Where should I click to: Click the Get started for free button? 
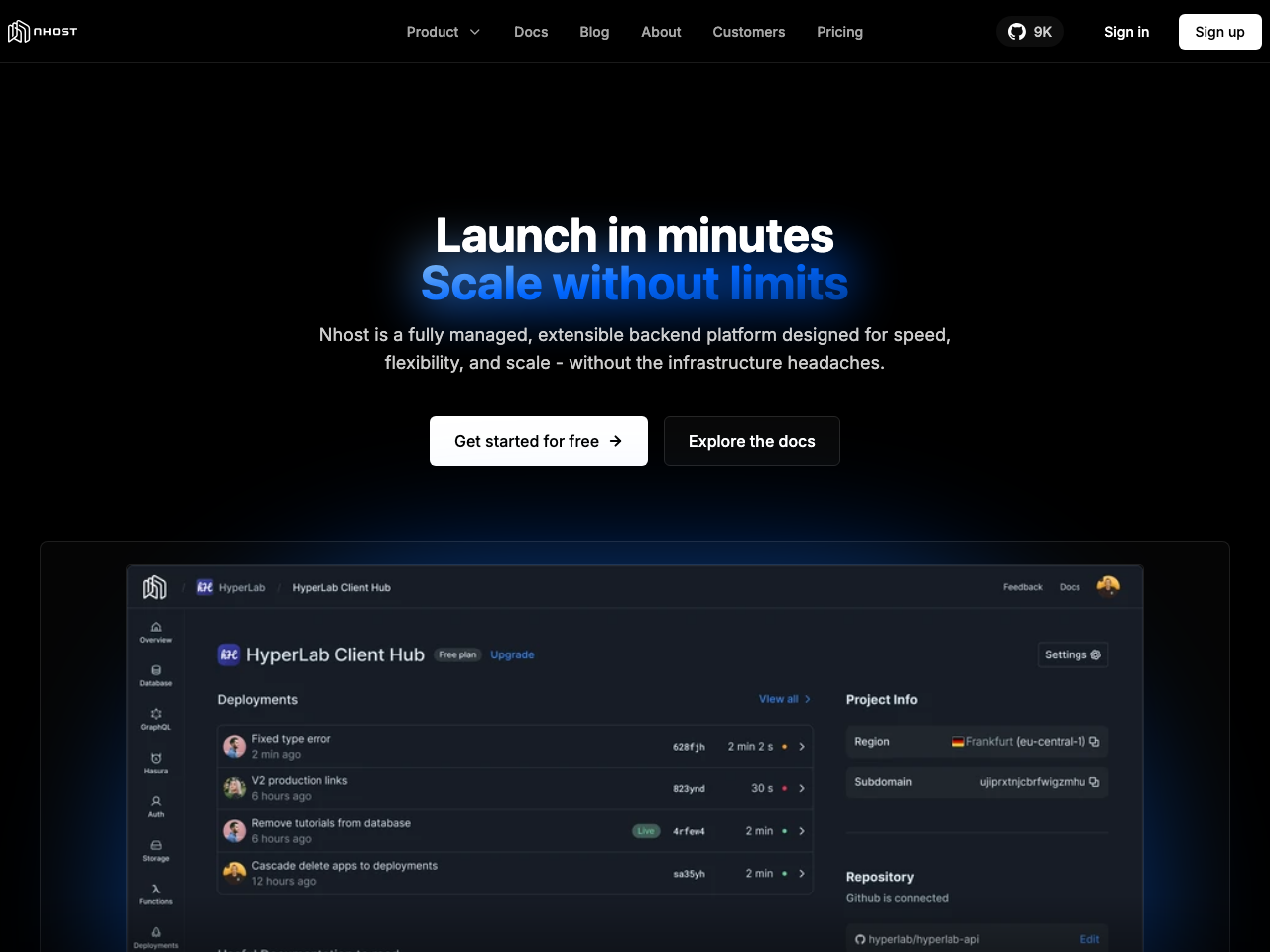[x=538, y=441]
